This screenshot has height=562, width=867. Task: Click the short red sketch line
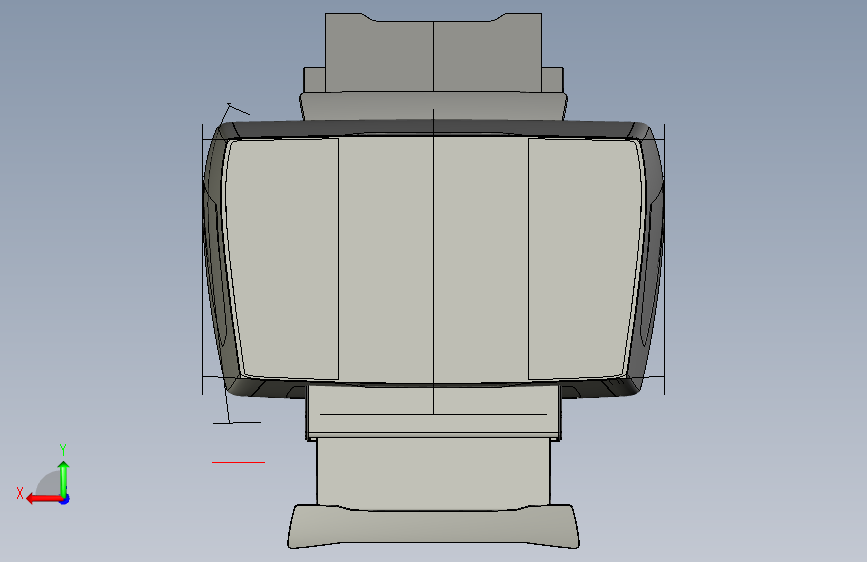click(238, 462)
